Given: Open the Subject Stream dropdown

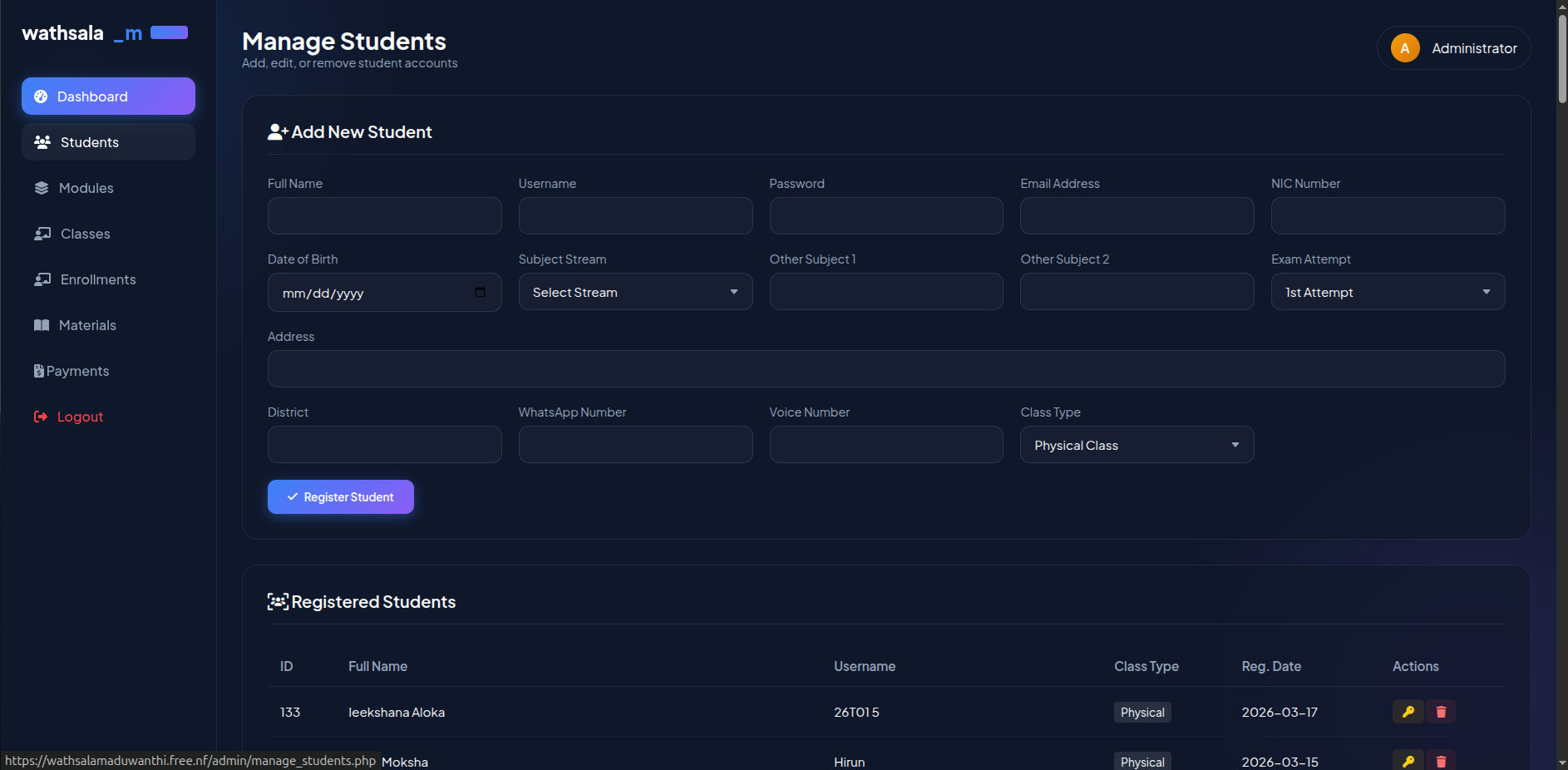Looking at the screenshot, I should pyautogui.click(x=635, y=292).
